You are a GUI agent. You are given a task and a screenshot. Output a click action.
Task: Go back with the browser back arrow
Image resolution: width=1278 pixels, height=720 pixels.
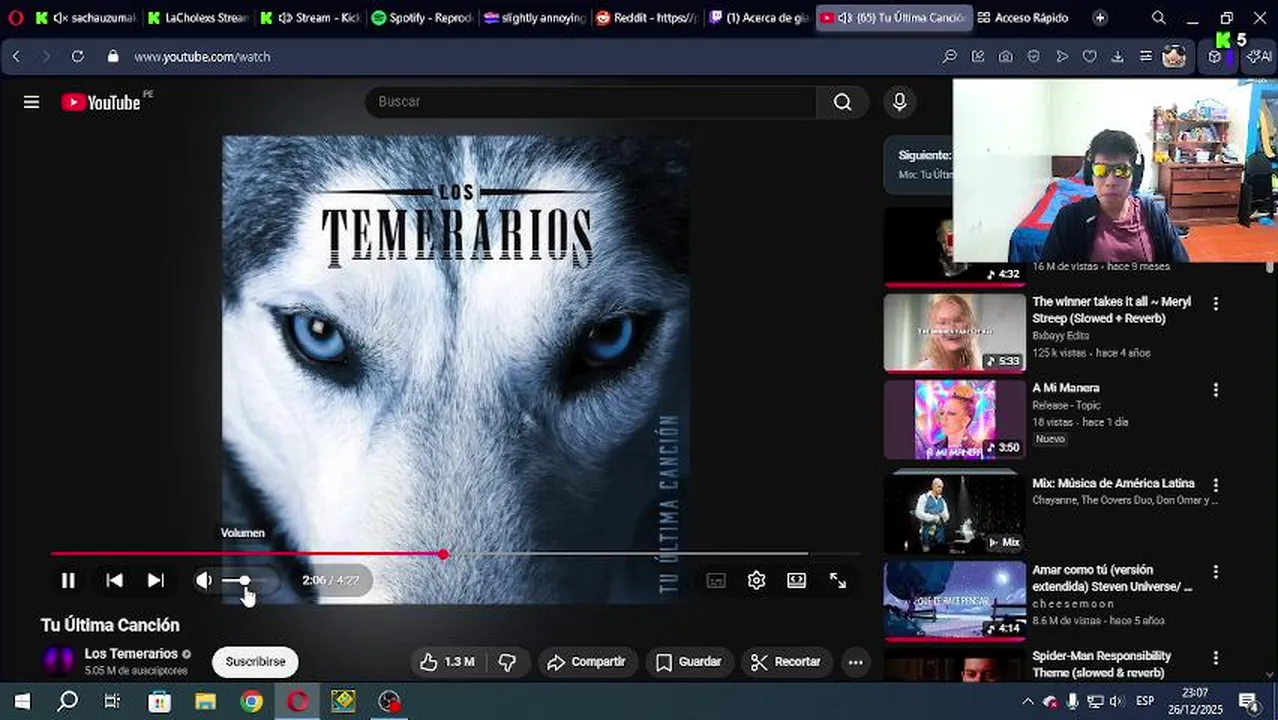coord(16,57)
